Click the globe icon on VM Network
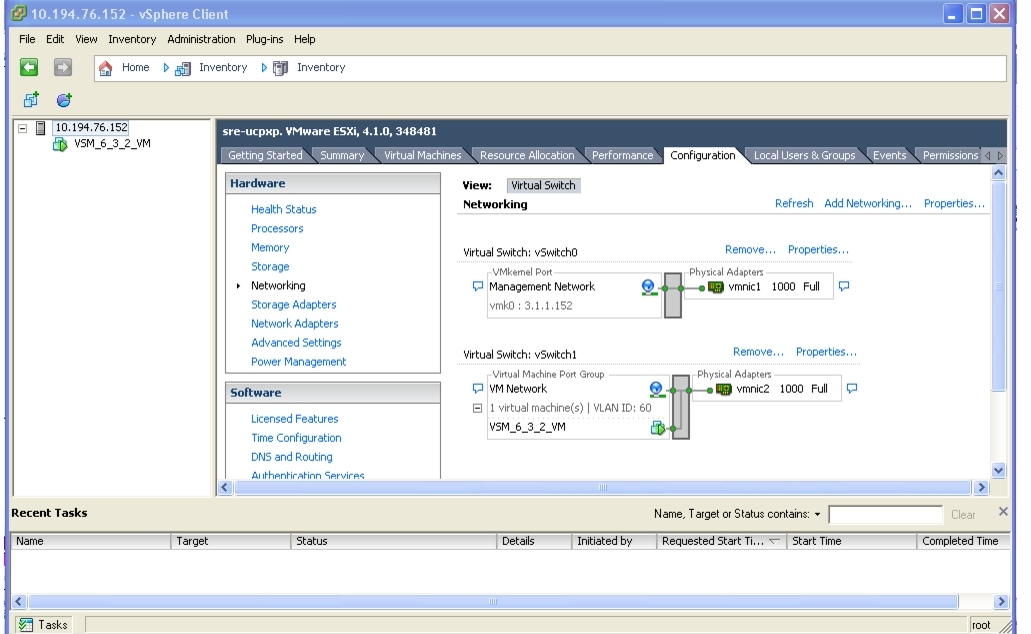The width and height of the screenshot is (1031, 634). pyautogui.click(x=656, y=388)
